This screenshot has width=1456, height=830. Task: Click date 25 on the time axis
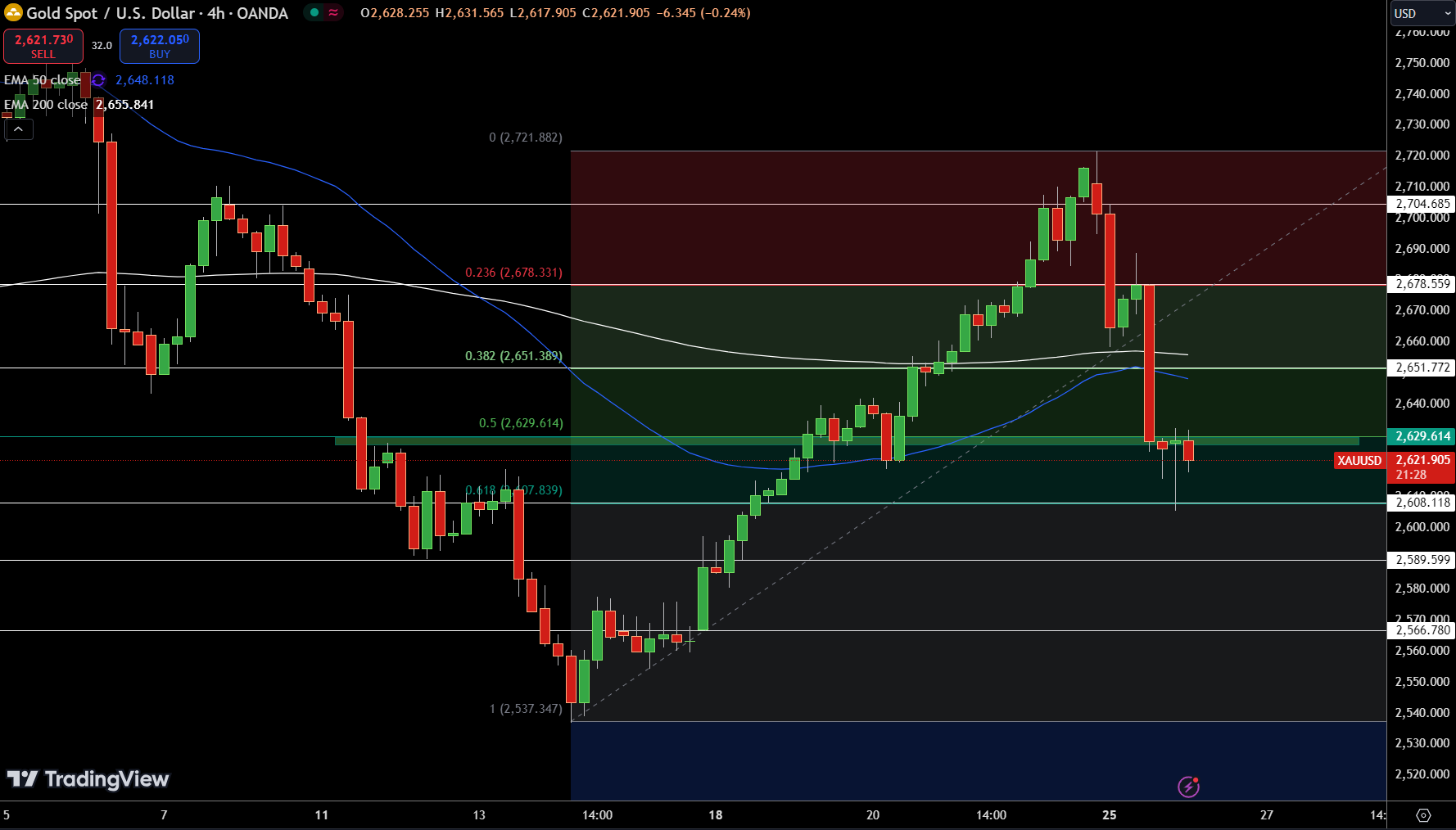point(1110,815)
